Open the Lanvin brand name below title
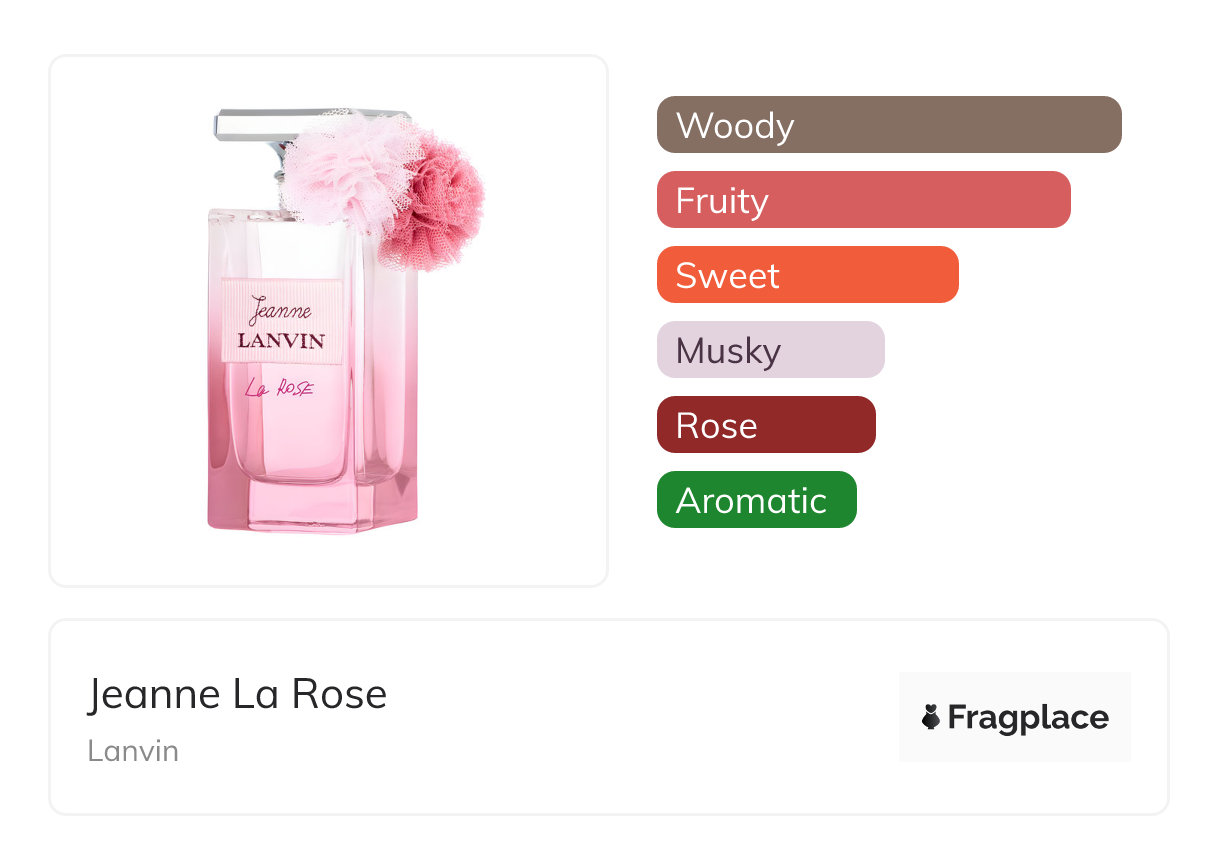This screenshot has height=864, width=1218. (133, 750)
